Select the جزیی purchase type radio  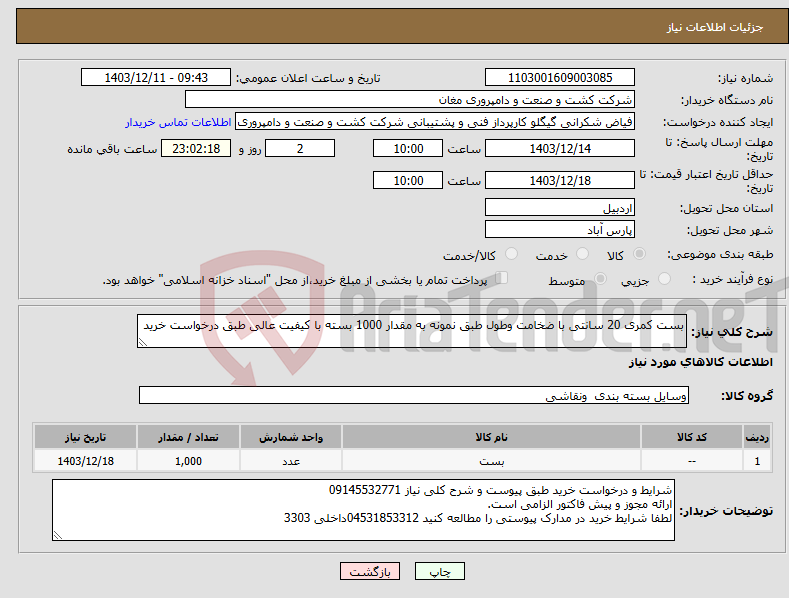pos(664,279)
